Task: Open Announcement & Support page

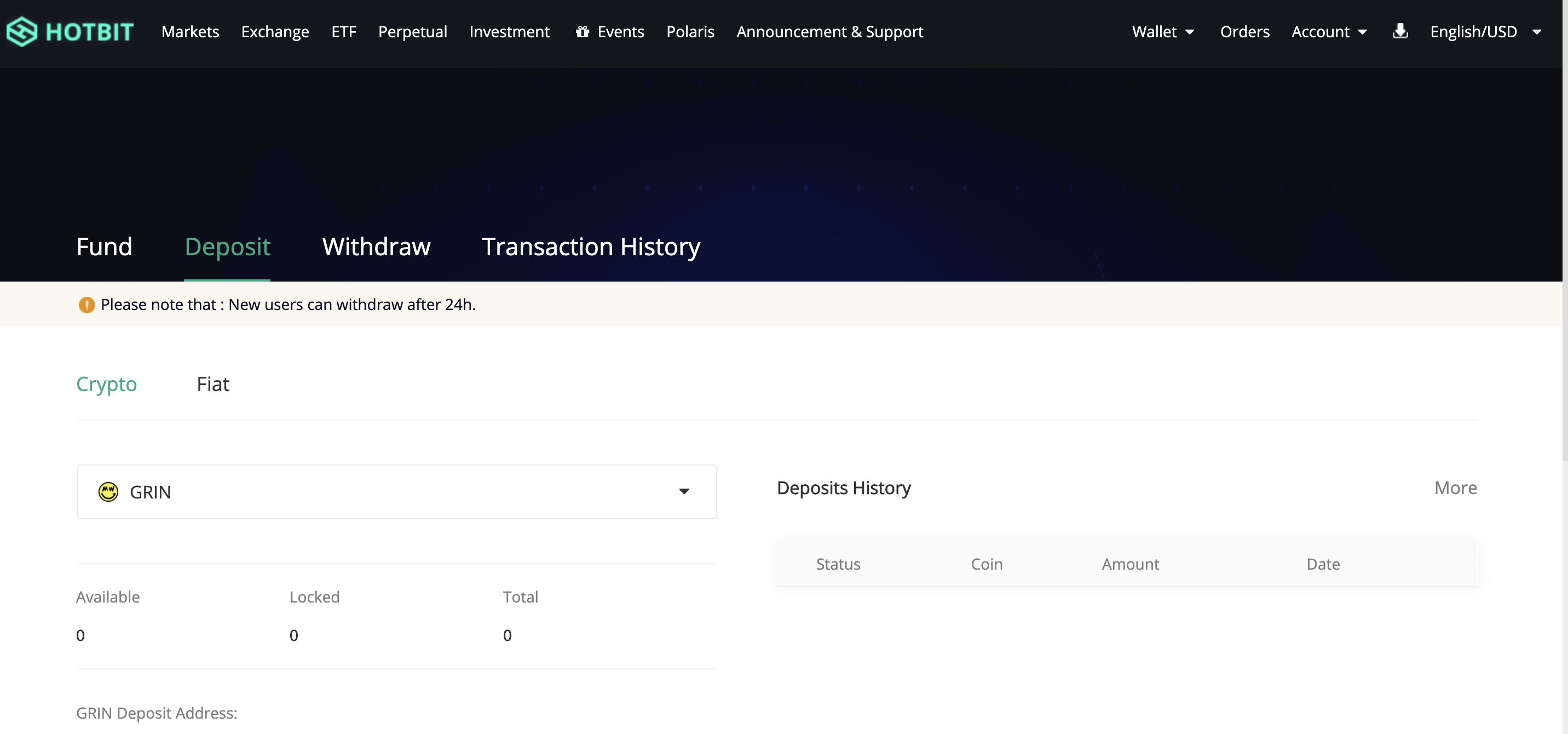Action: coord(829,32)
